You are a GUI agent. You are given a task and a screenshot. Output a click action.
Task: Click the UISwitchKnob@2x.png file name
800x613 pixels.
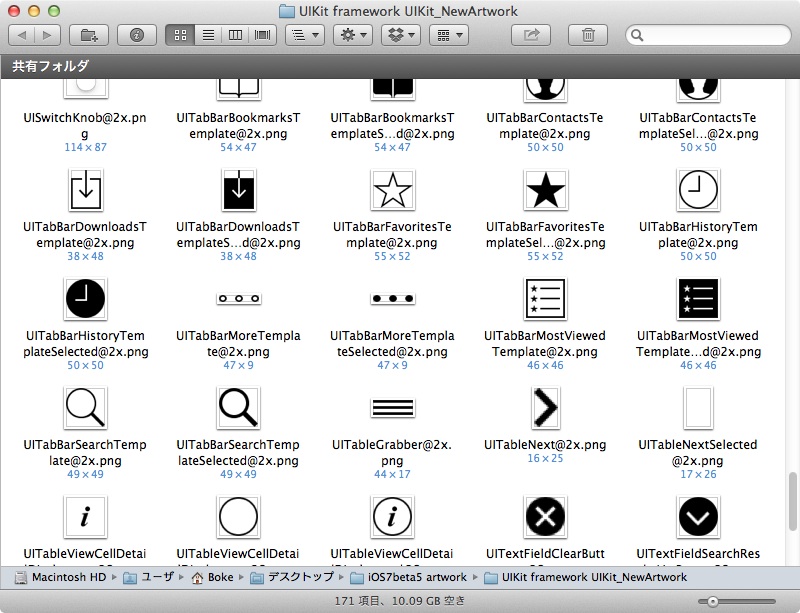(x=85, y=126)
